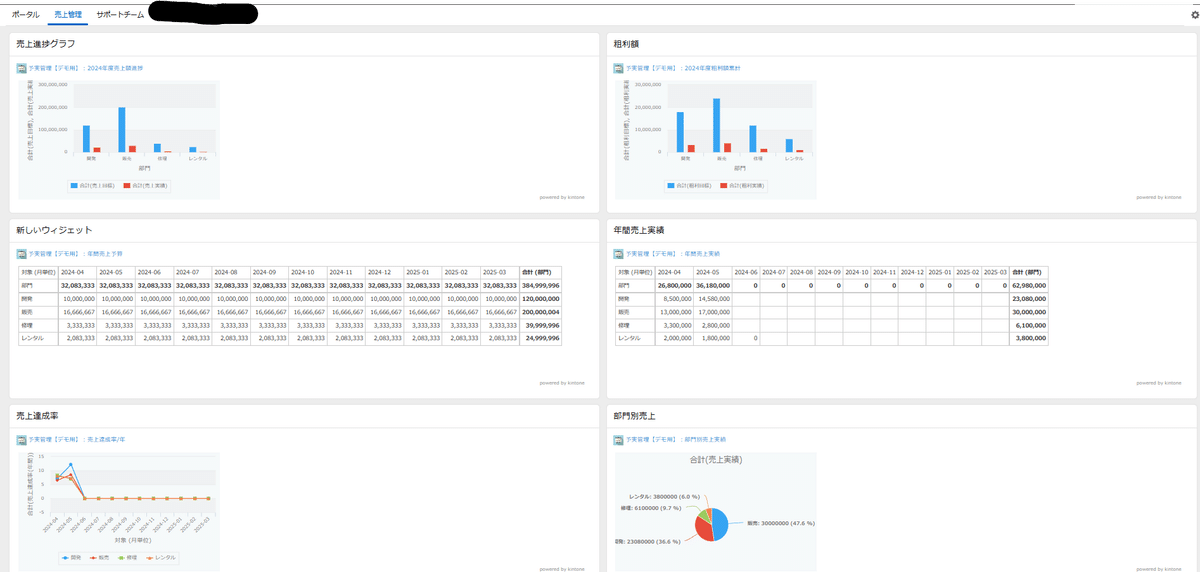
Task: Click app icon in 売上進捗グラフ widget
Action: click(21, 68)
